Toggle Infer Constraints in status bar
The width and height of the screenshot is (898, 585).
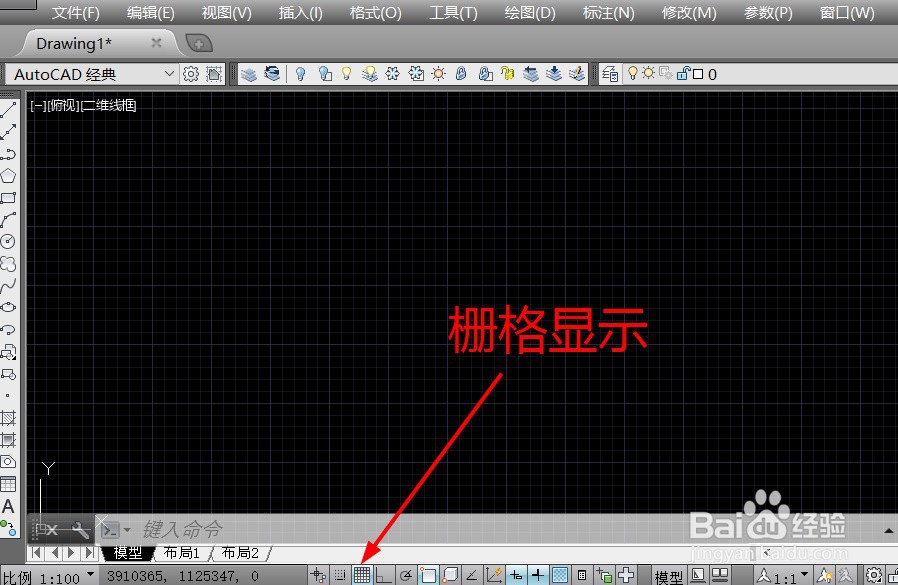tap(318, 575)
